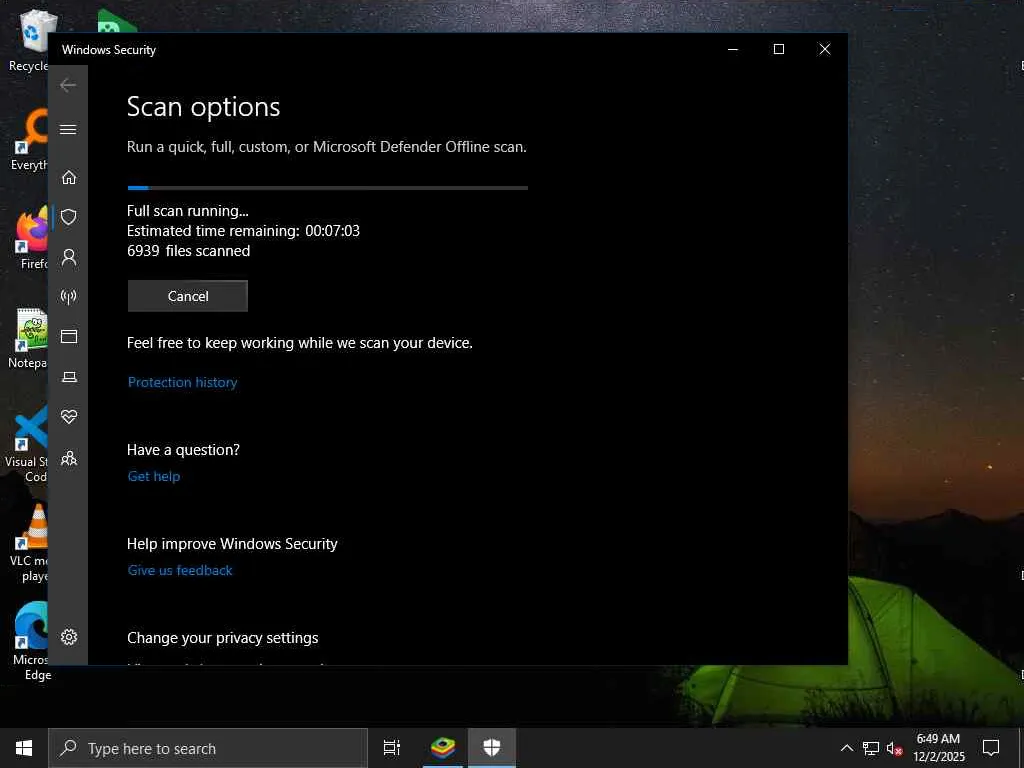Open the muted volume tray icon

[894, 748]
